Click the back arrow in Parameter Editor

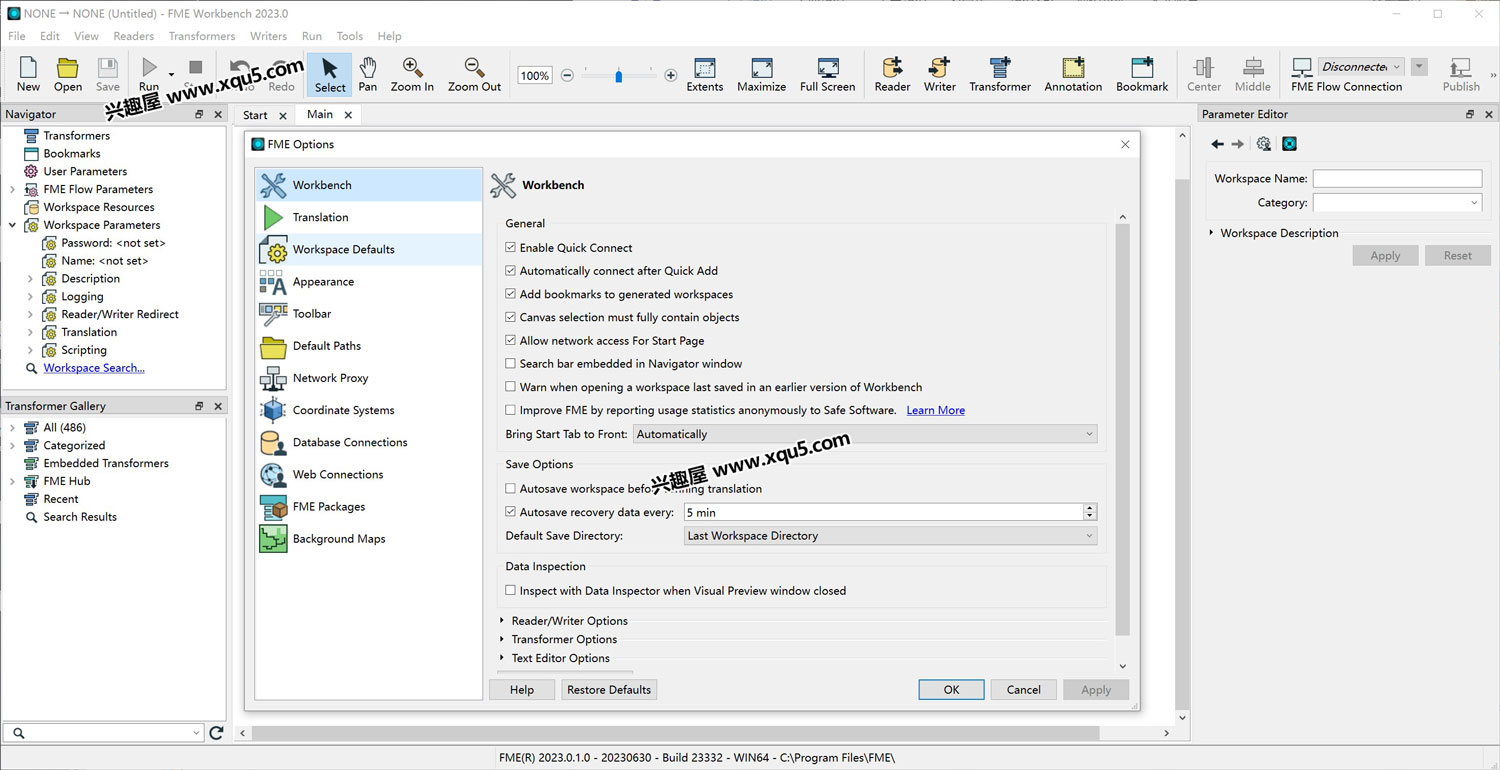click(1217, 144)
